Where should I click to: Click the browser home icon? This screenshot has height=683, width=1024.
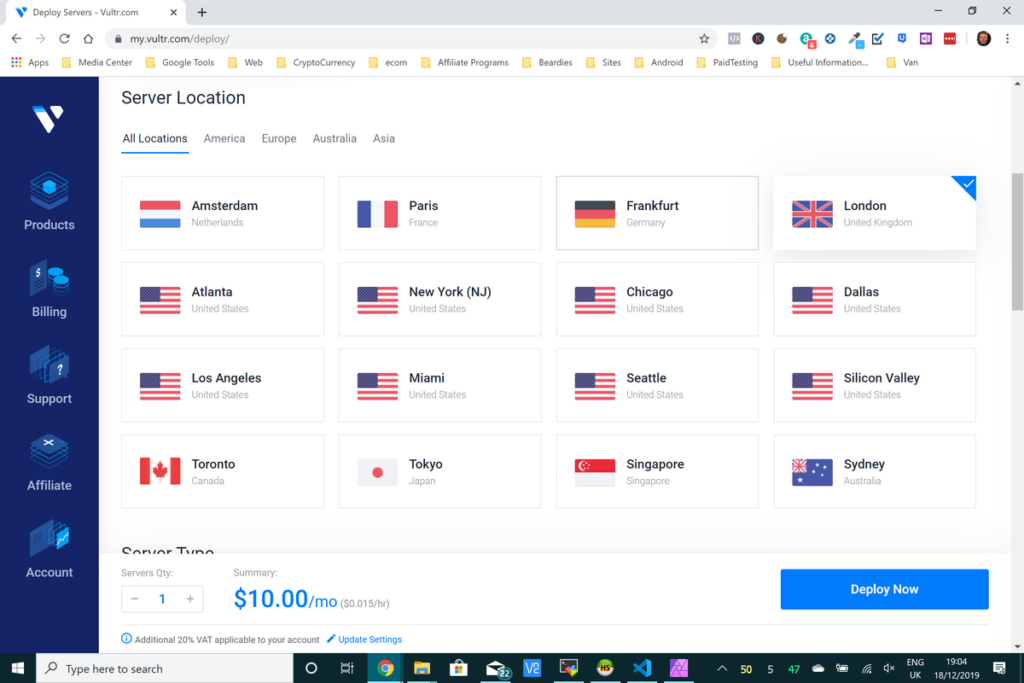click(x=88, y=39)
